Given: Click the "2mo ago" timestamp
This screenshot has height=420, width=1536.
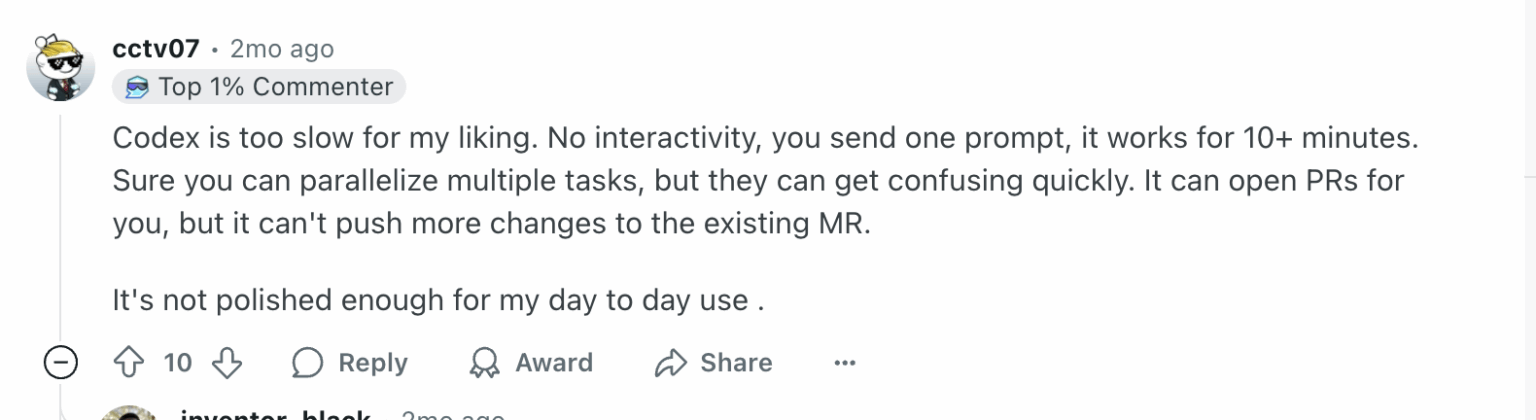Looking at the screenshot, I should pyautogui.click(x=282, y=48).
